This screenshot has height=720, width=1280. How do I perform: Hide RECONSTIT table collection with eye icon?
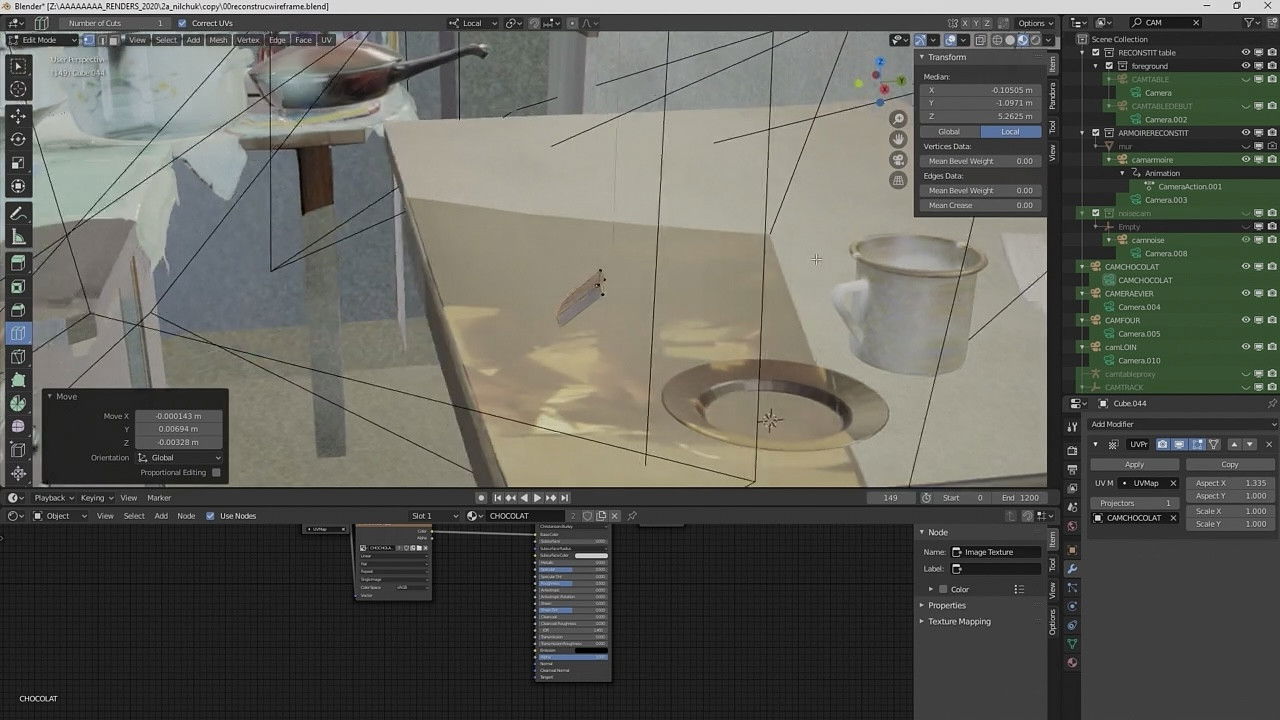1246,52
